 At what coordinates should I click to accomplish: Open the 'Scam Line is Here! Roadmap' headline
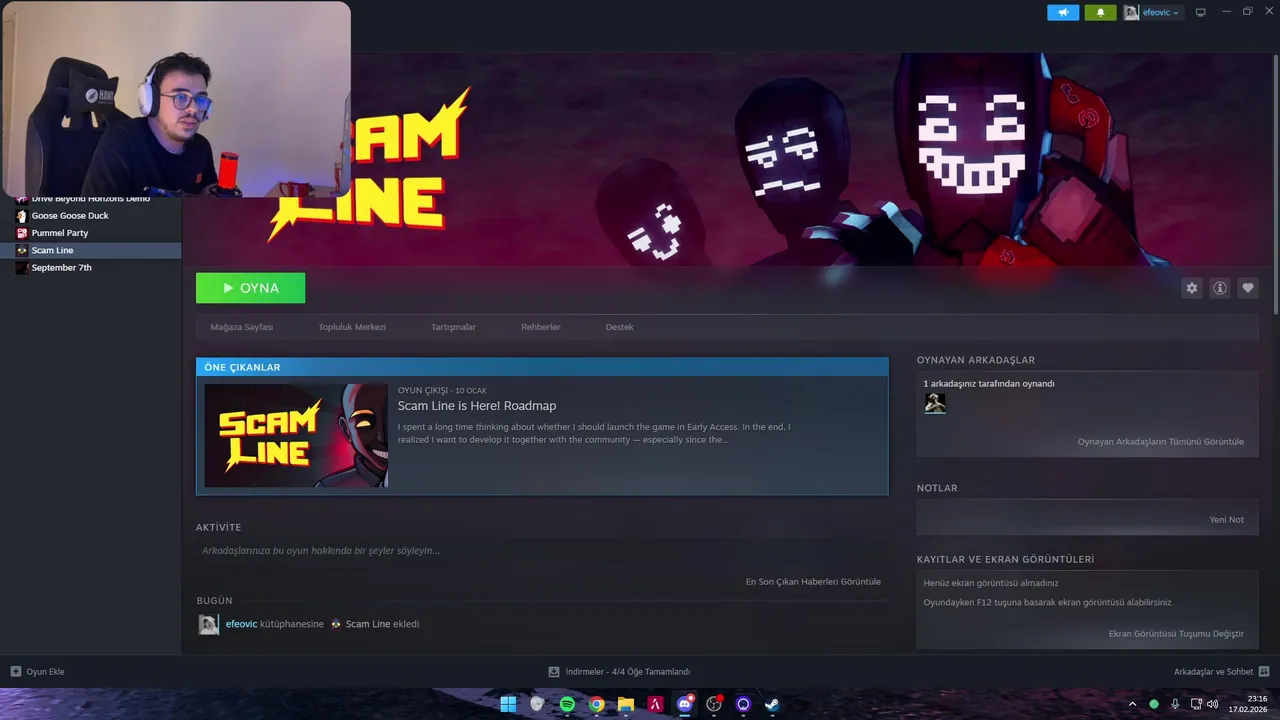[477, 406]
